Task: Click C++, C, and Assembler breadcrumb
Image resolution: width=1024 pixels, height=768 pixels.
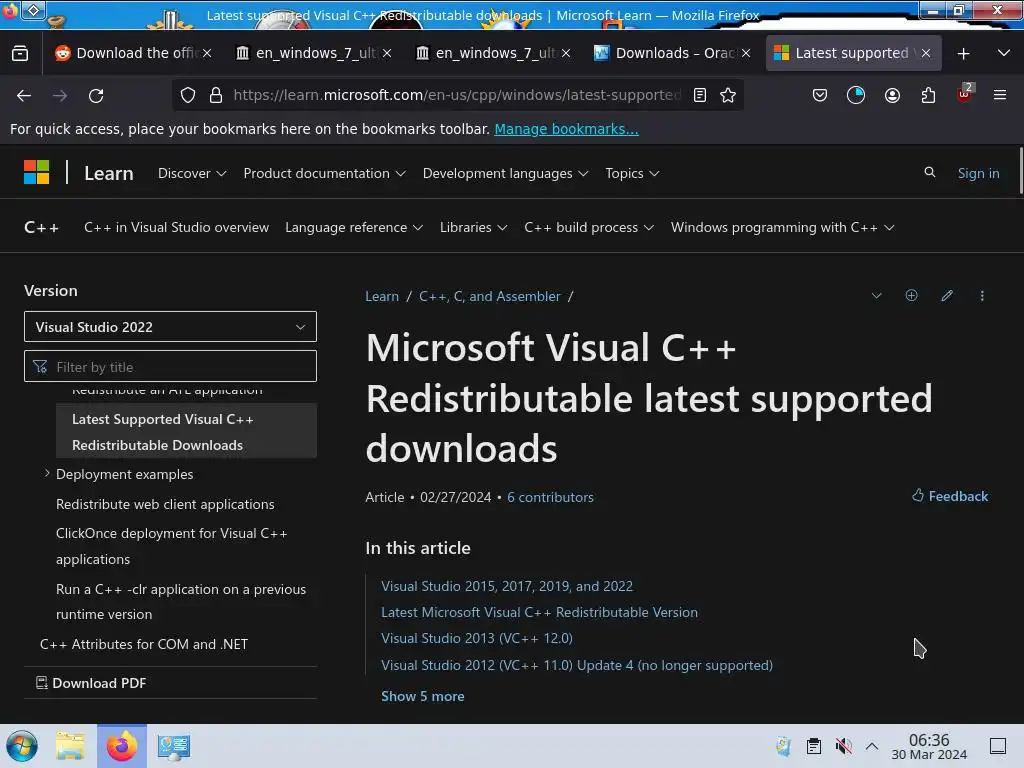Action: pos(490,296)
